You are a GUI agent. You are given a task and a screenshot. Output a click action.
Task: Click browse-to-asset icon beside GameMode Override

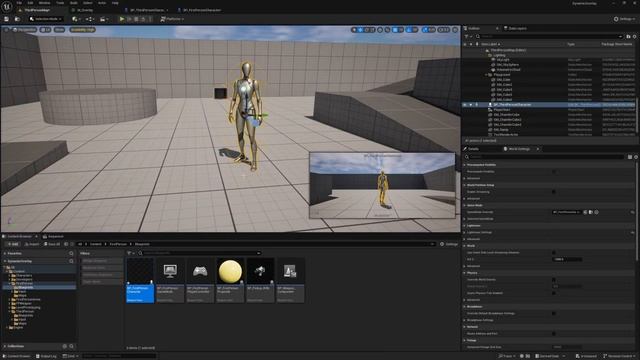tap(591, 212)
